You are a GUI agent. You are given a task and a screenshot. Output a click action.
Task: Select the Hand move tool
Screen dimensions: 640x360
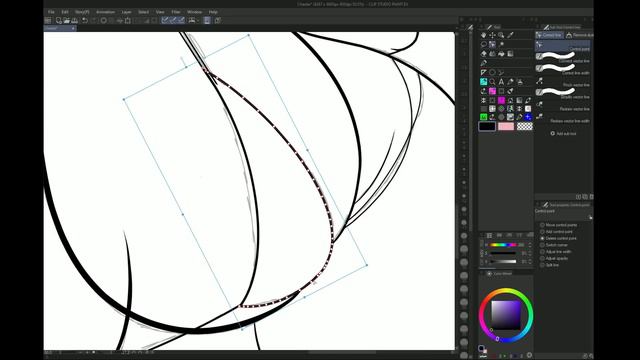[x=484, y=35]
